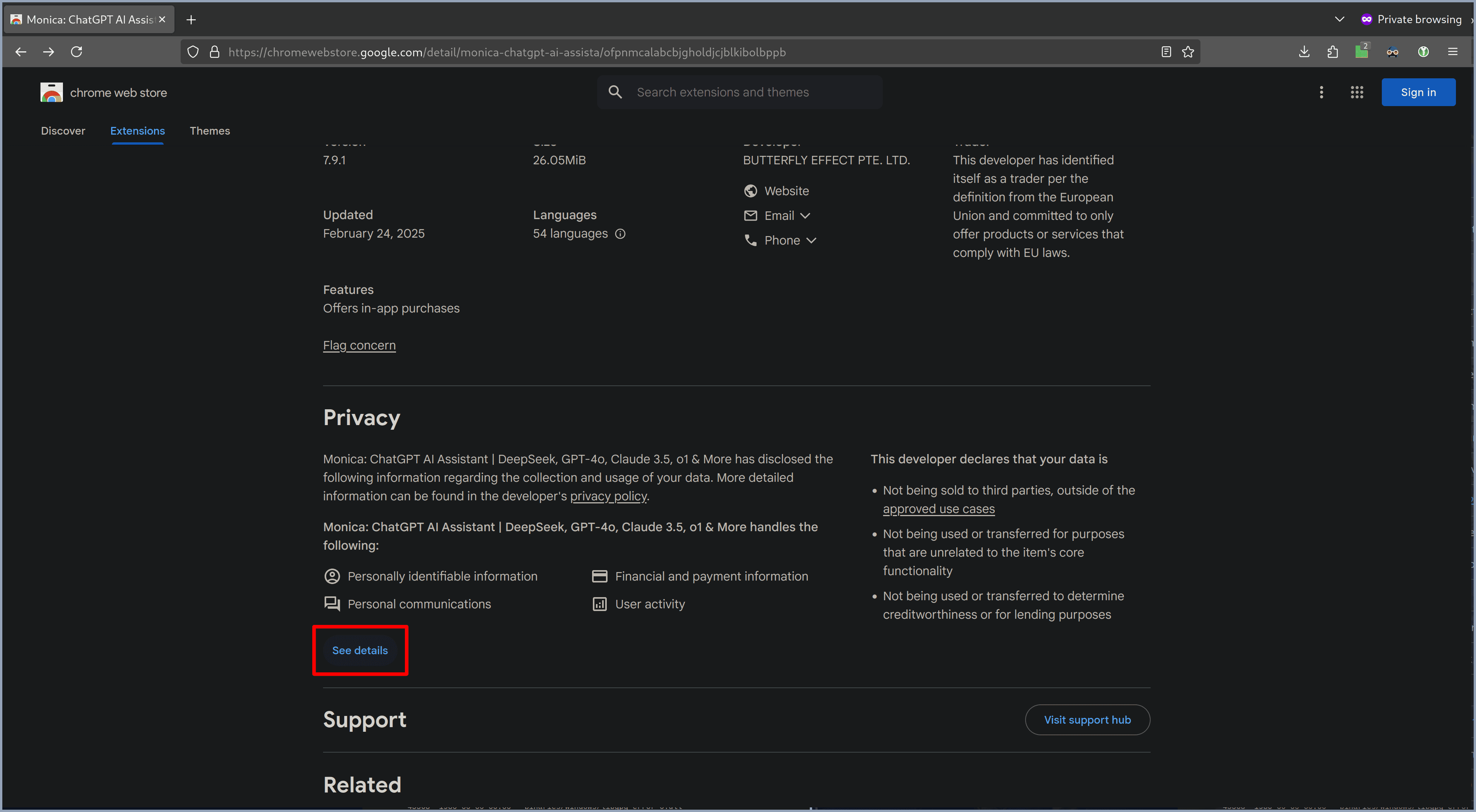The height and width of the screenshot is (812, 1476).
Task: Open the developer Website link
Action: click(x=786, y=191)
